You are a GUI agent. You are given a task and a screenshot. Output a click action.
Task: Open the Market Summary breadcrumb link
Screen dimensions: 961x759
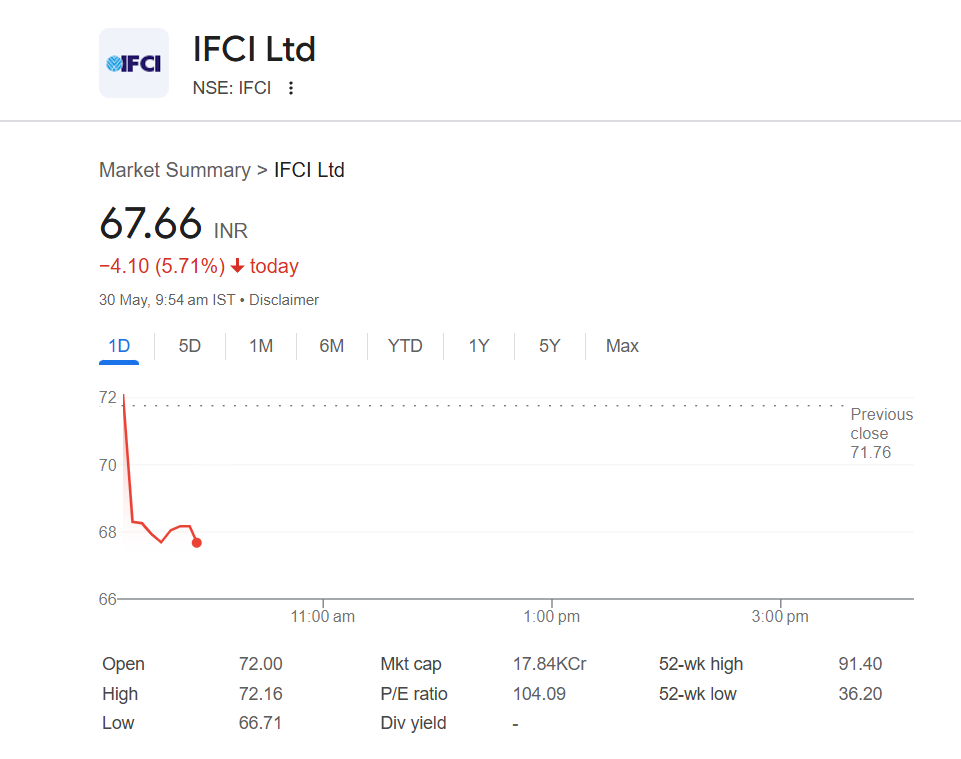pos(174,170)
